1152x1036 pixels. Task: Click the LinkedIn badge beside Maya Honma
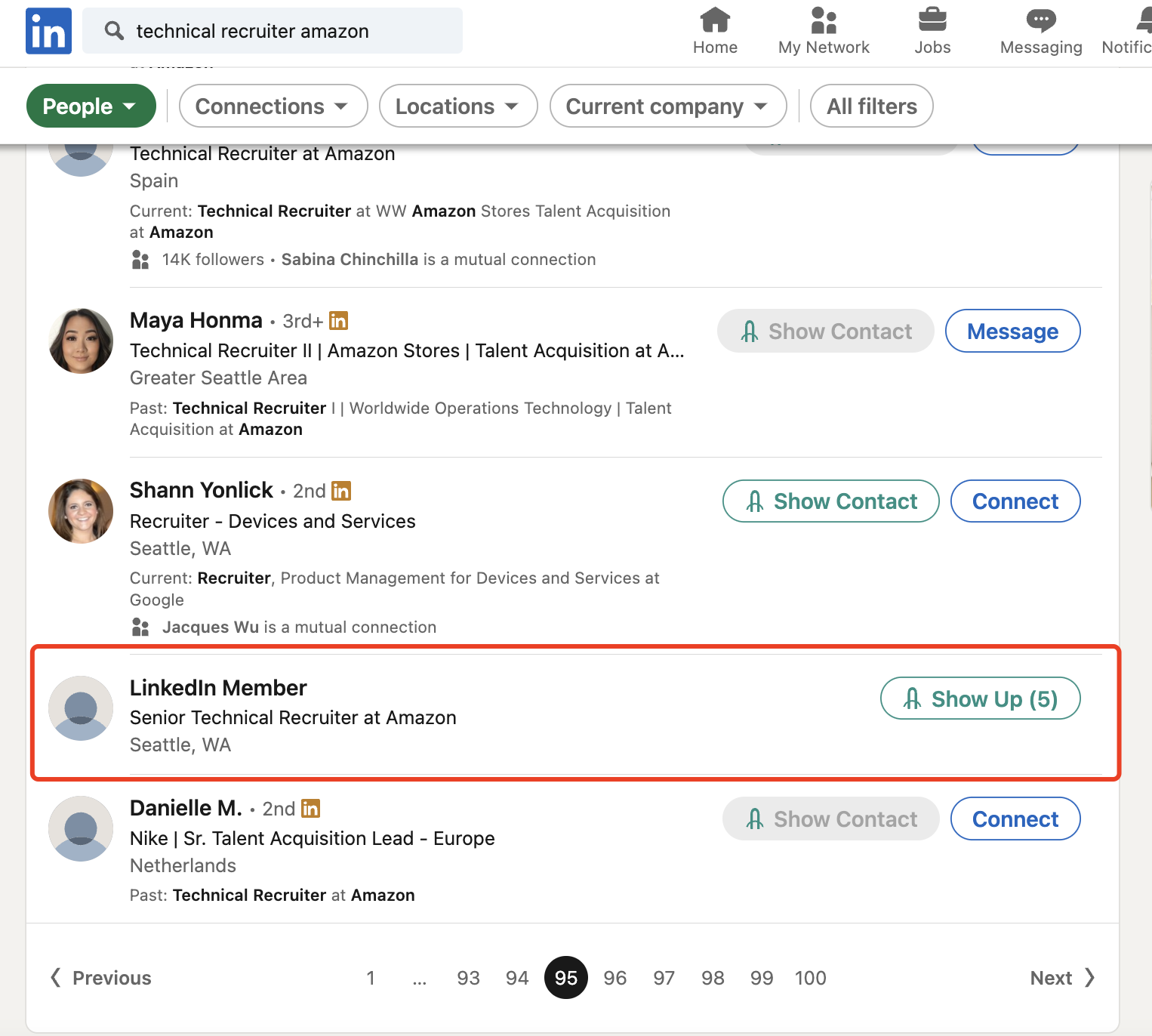point(338,321)
